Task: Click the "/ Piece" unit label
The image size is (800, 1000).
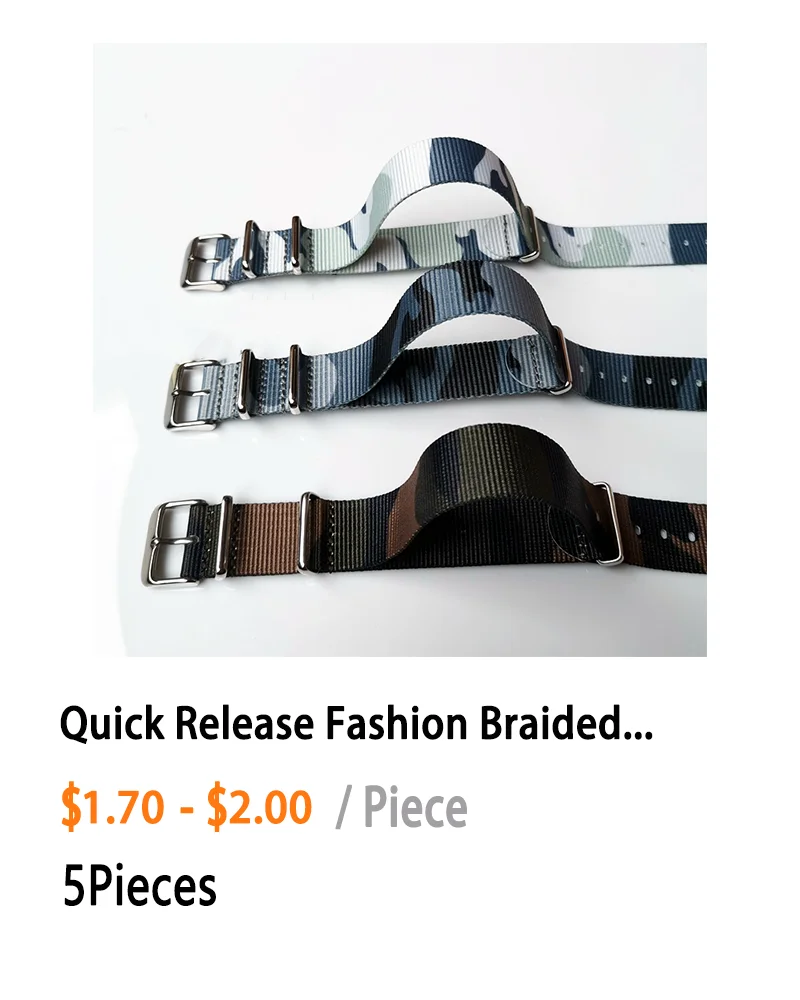Action: (x=402, y=808)
